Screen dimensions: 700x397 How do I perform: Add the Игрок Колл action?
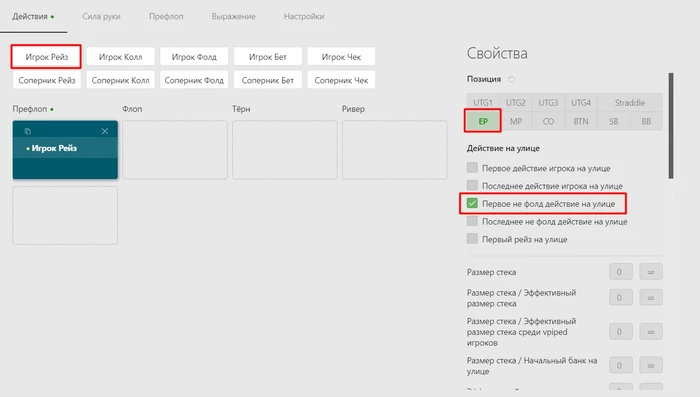pos(121,57)
